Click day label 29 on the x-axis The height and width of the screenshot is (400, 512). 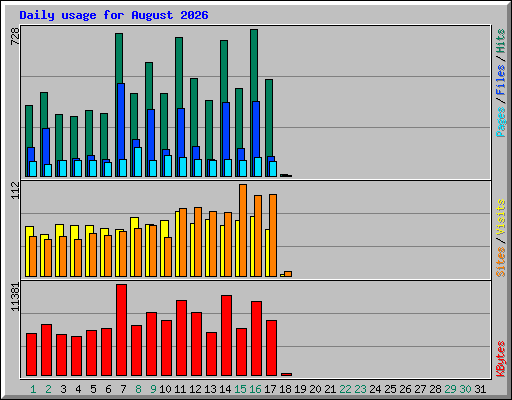450,389
